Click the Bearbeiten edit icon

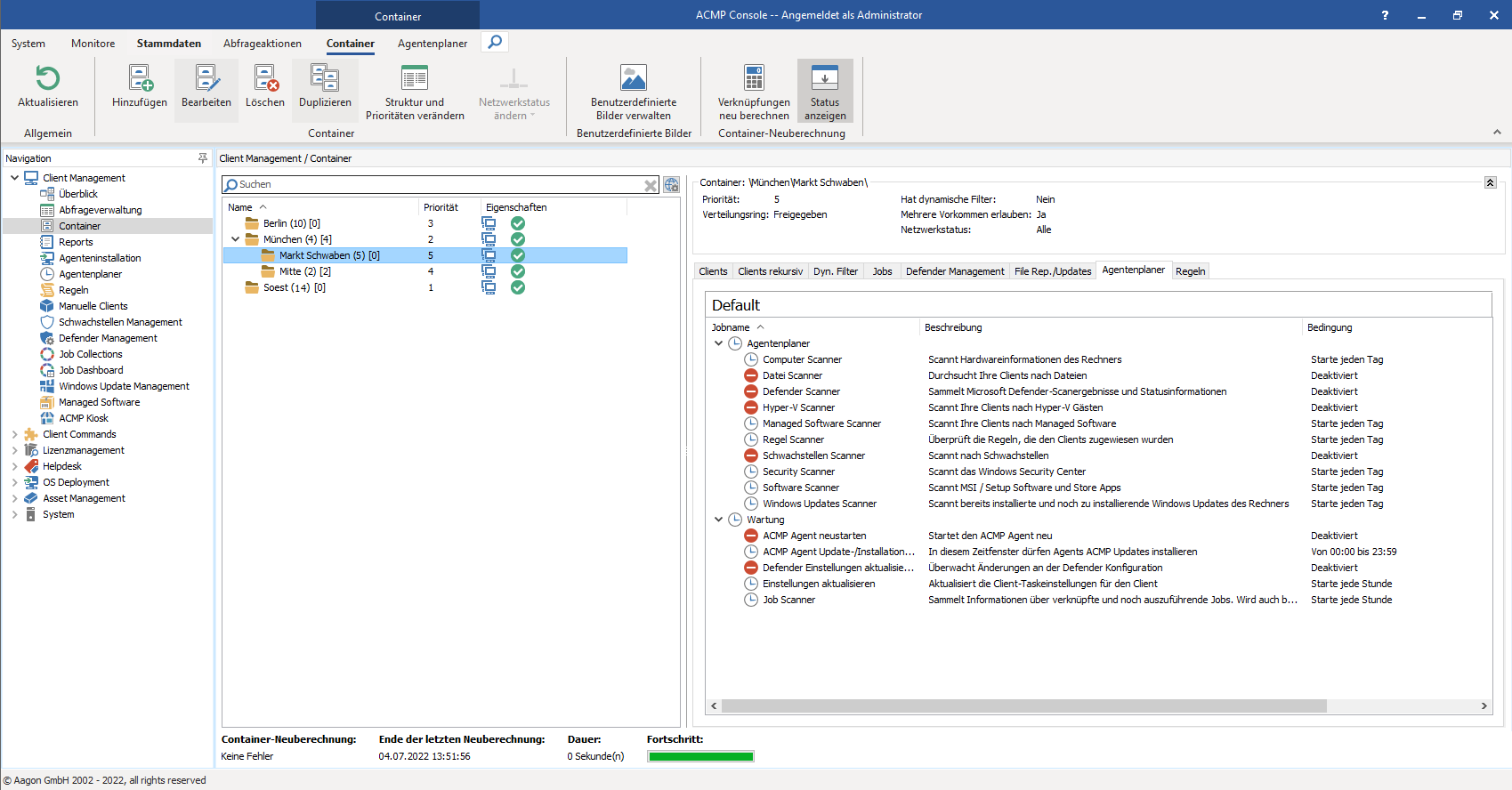click(206, 79)
